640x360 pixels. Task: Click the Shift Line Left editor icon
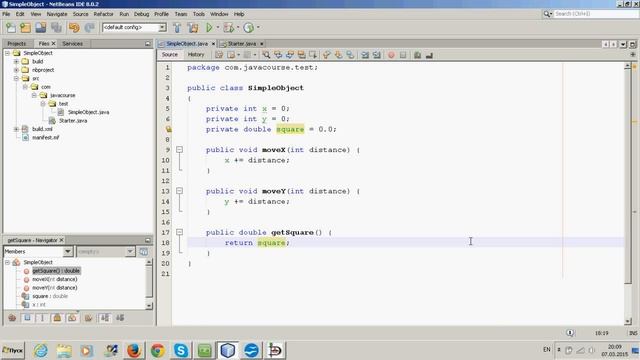coord(365,55)
